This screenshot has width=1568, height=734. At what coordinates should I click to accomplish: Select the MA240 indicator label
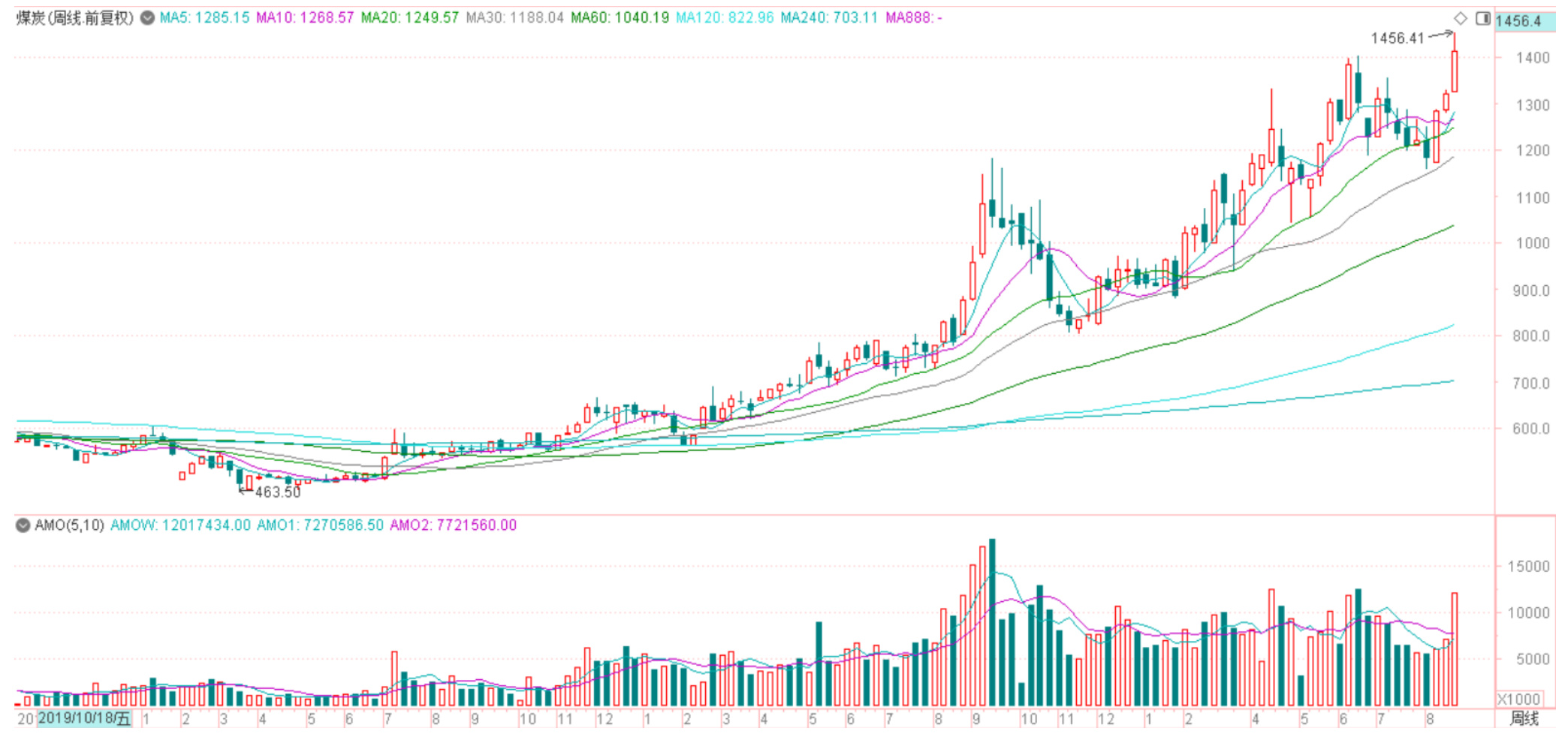(828, 18)
